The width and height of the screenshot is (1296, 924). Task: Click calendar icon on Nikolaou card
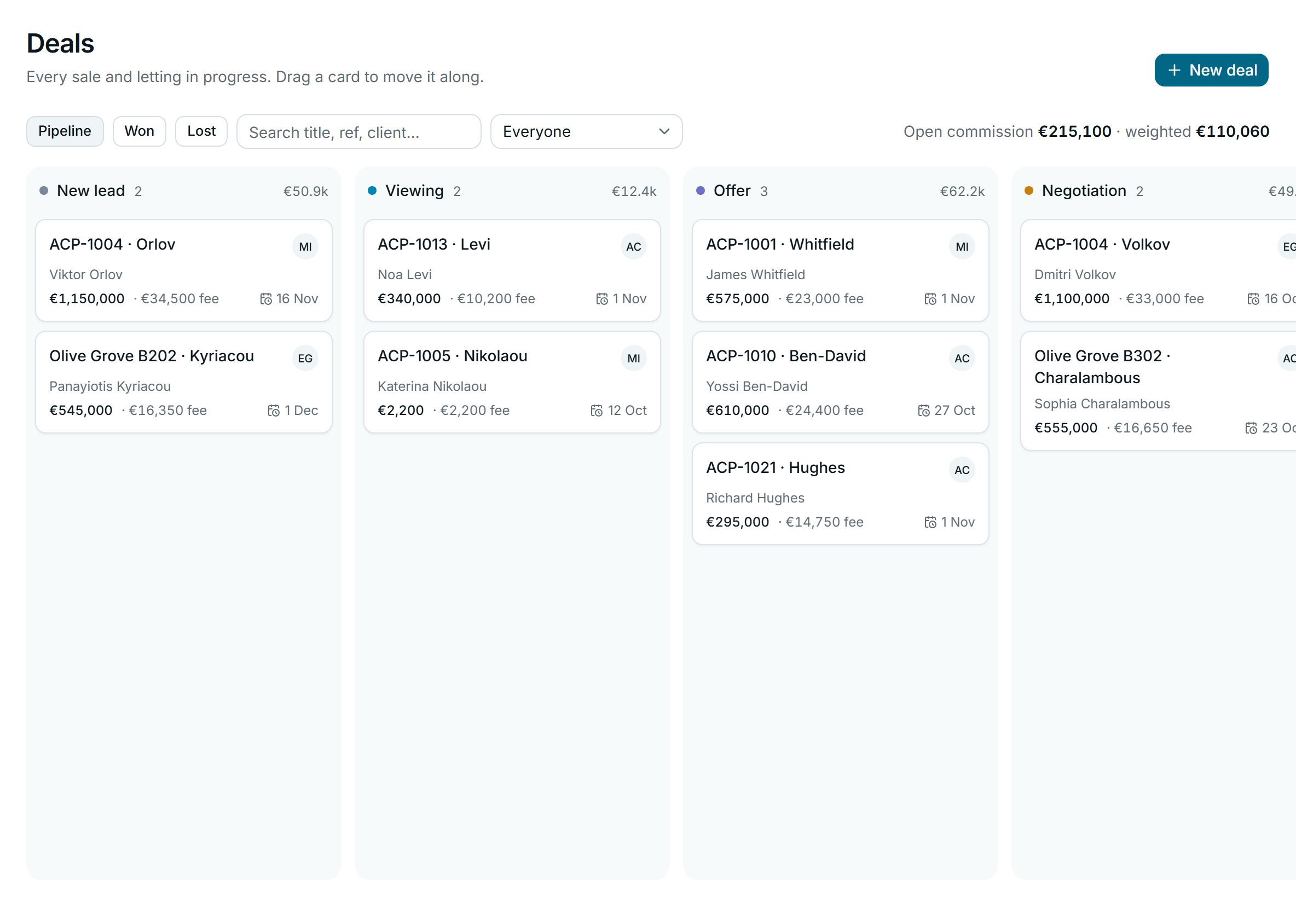(596, 410)
